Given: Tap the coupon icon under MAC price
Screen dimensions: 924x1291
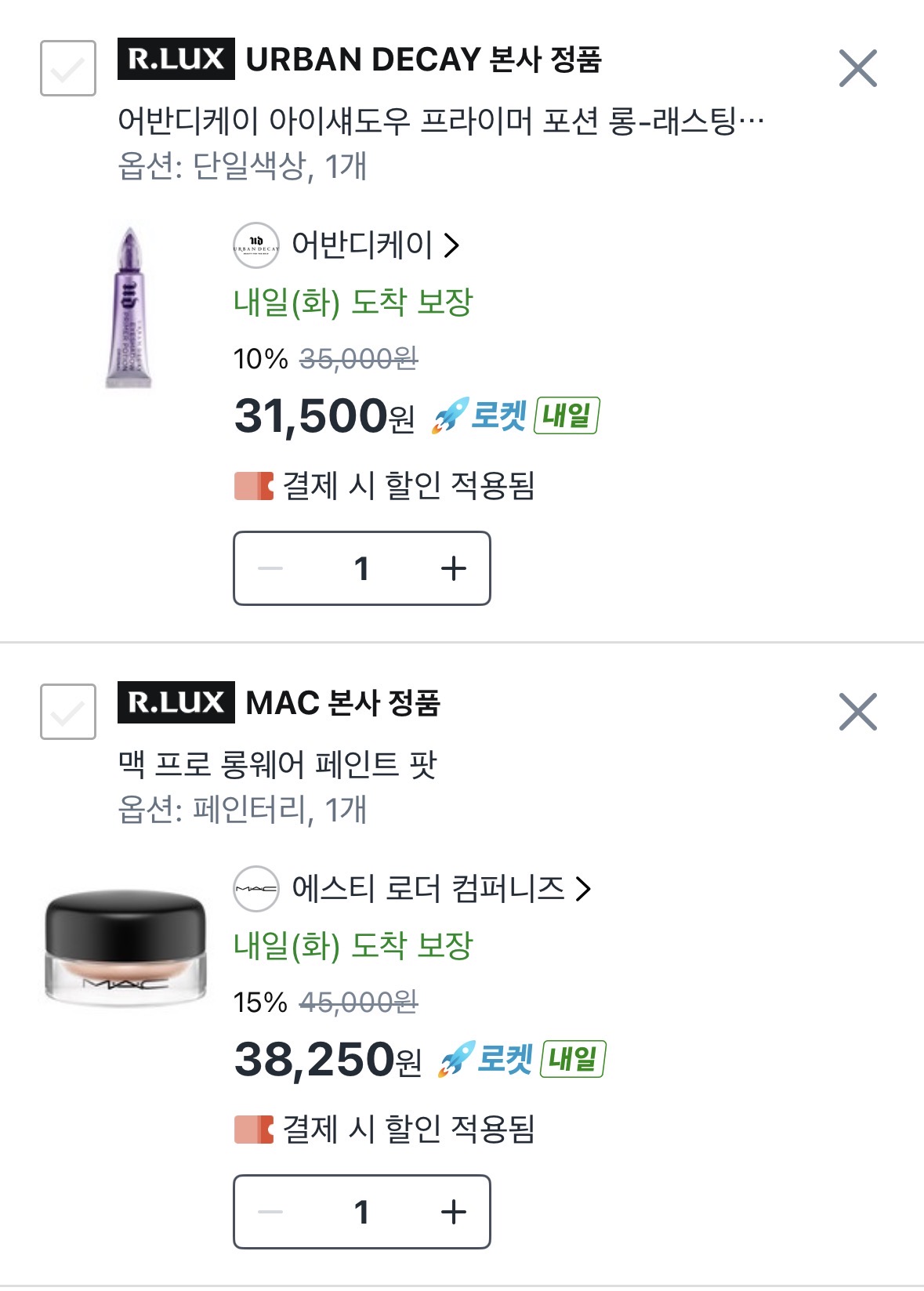Looking at the screenshot, I should [254, 1130].
